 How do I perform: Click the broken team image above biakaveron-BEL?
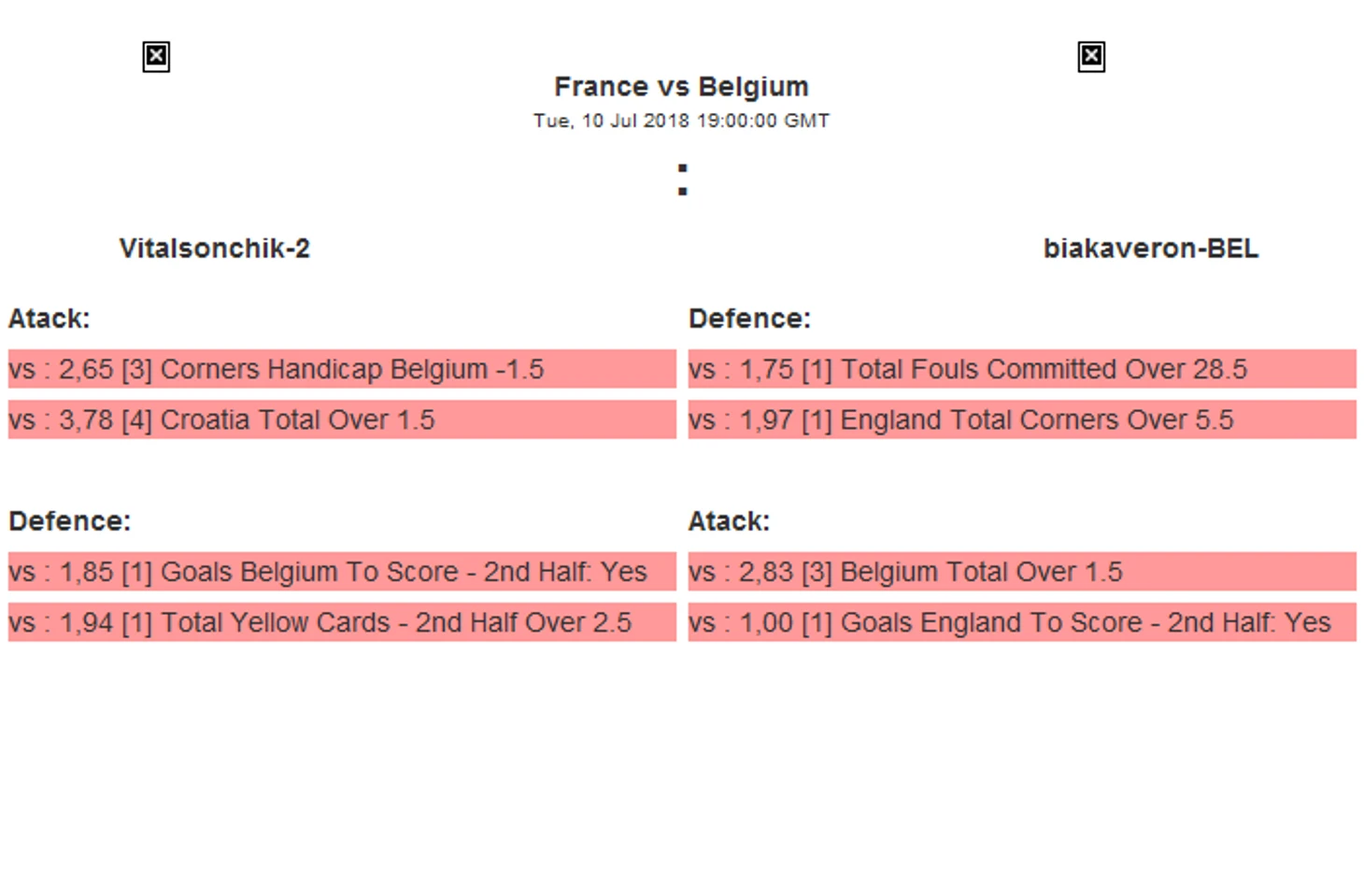(1091, 57)
